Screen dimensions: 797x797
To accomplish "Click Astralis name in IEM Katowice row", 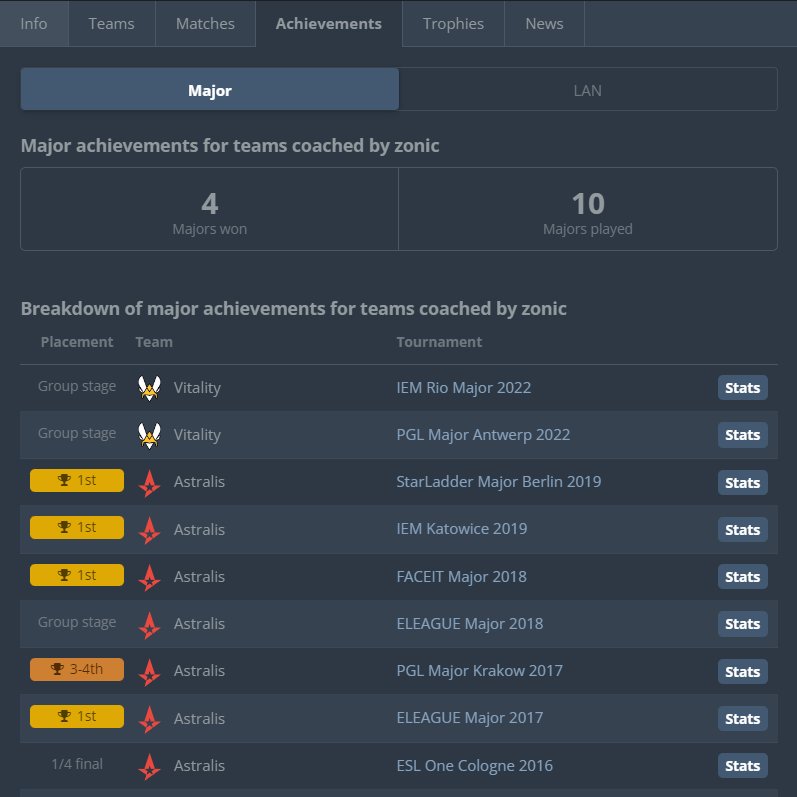I will (x=199, y=530).
